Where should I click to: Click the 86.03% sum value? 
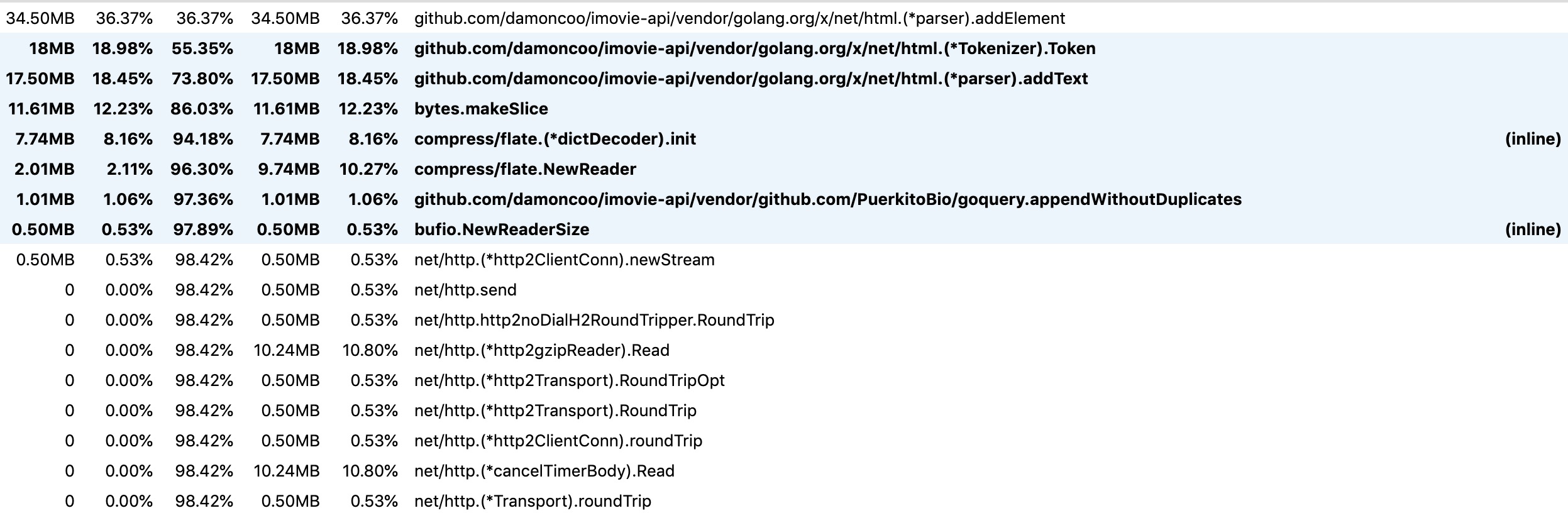[202, 109]
